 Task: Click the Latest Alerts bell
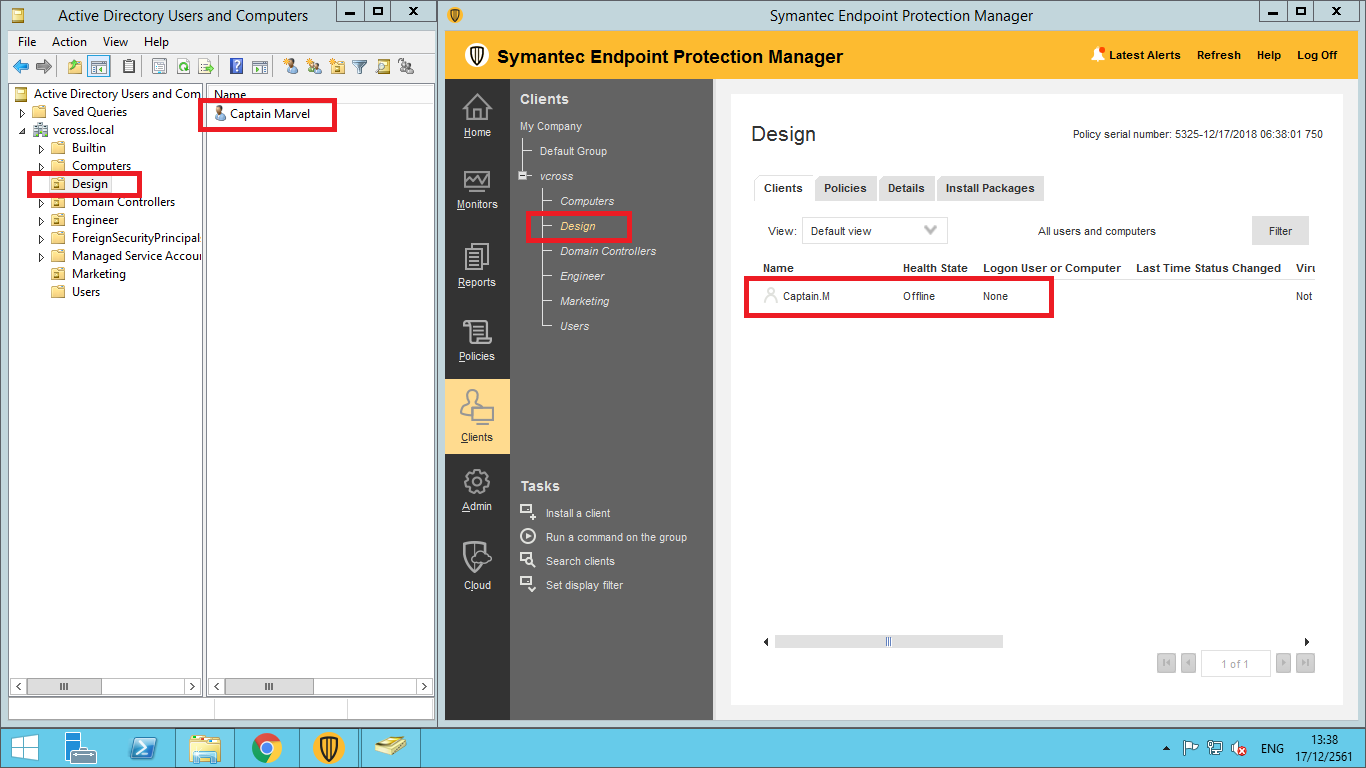pos(1099,55)
